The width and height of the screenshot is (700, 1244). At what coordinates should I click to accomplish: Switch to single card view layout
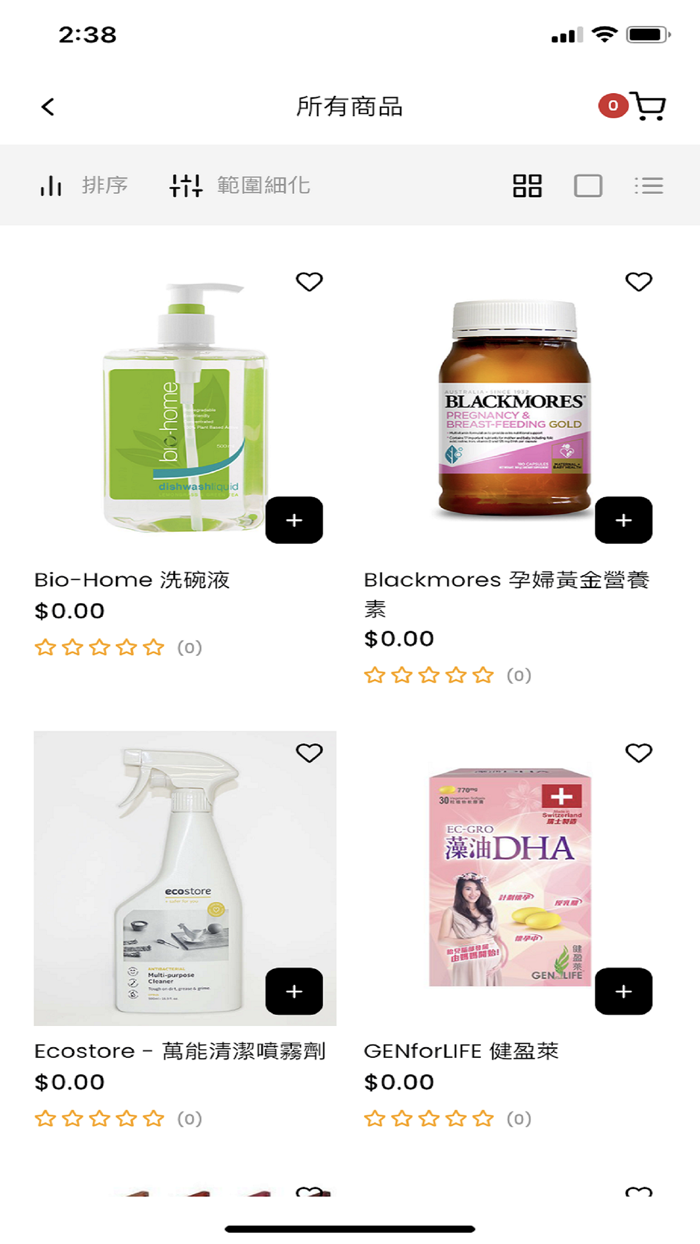(588, 186)
